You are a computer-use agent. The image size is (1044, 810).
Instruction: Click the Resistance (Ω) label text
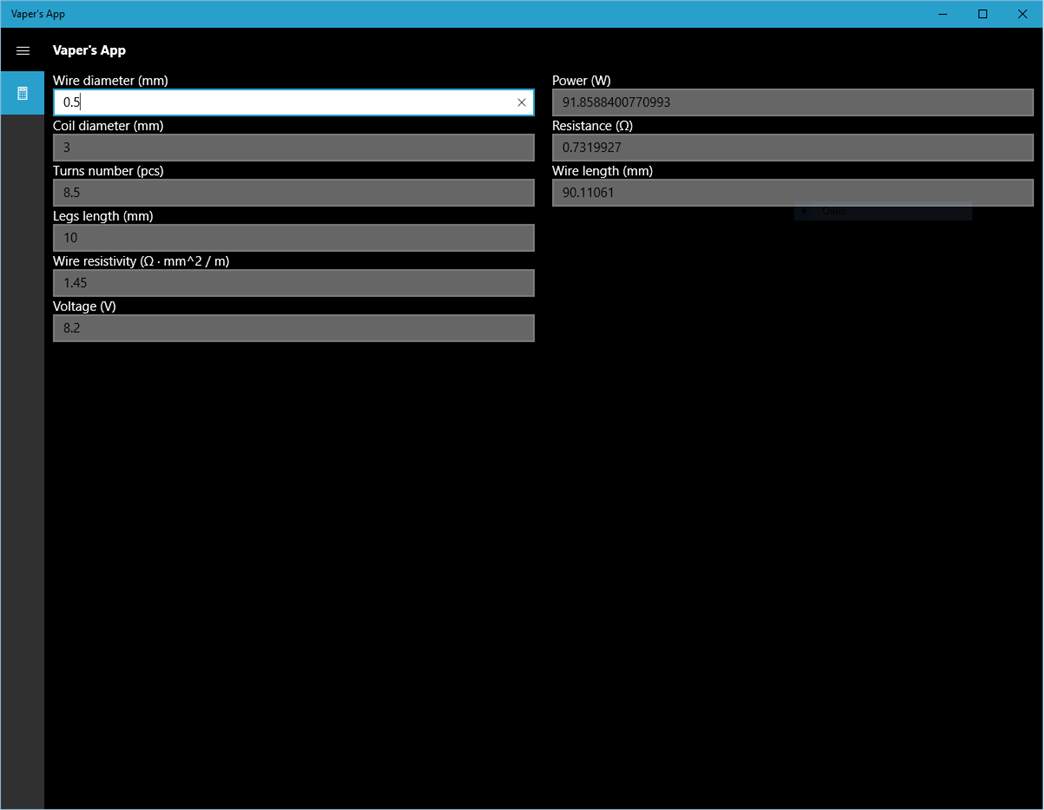pyautogui.click(x=593, y=126)
